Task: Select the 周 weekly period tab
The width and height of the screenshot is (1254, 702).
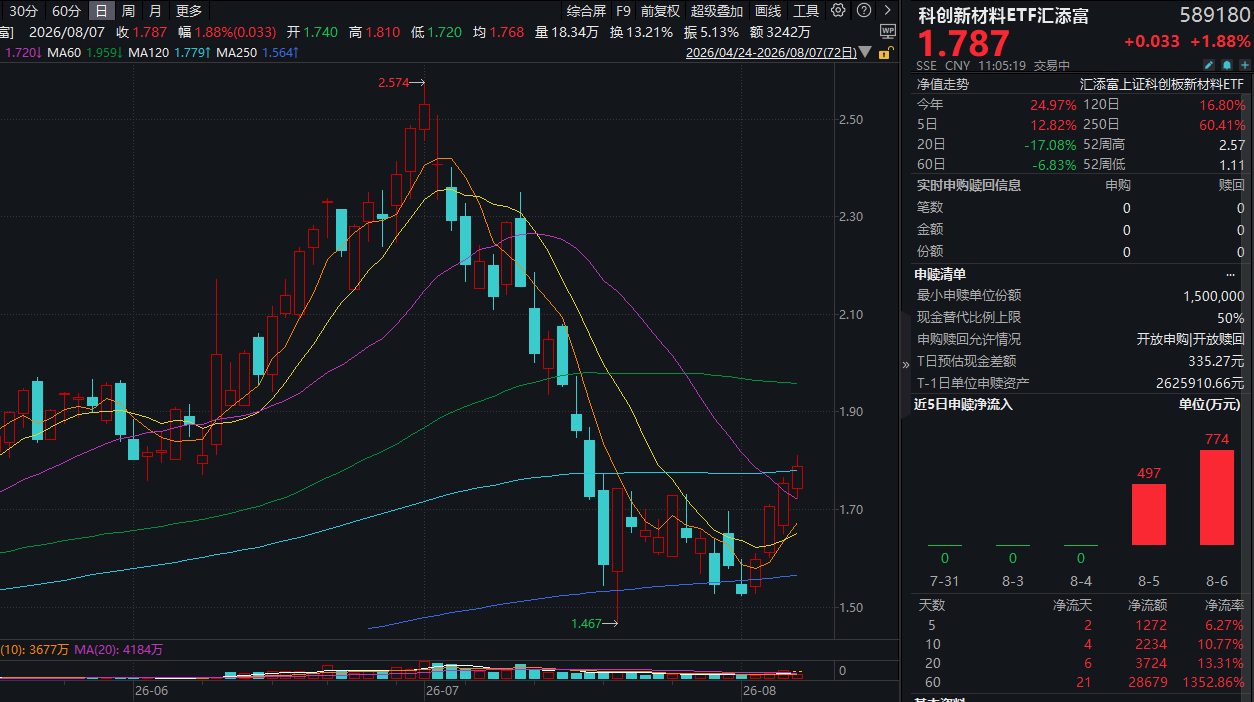Action: pos(128,11)
